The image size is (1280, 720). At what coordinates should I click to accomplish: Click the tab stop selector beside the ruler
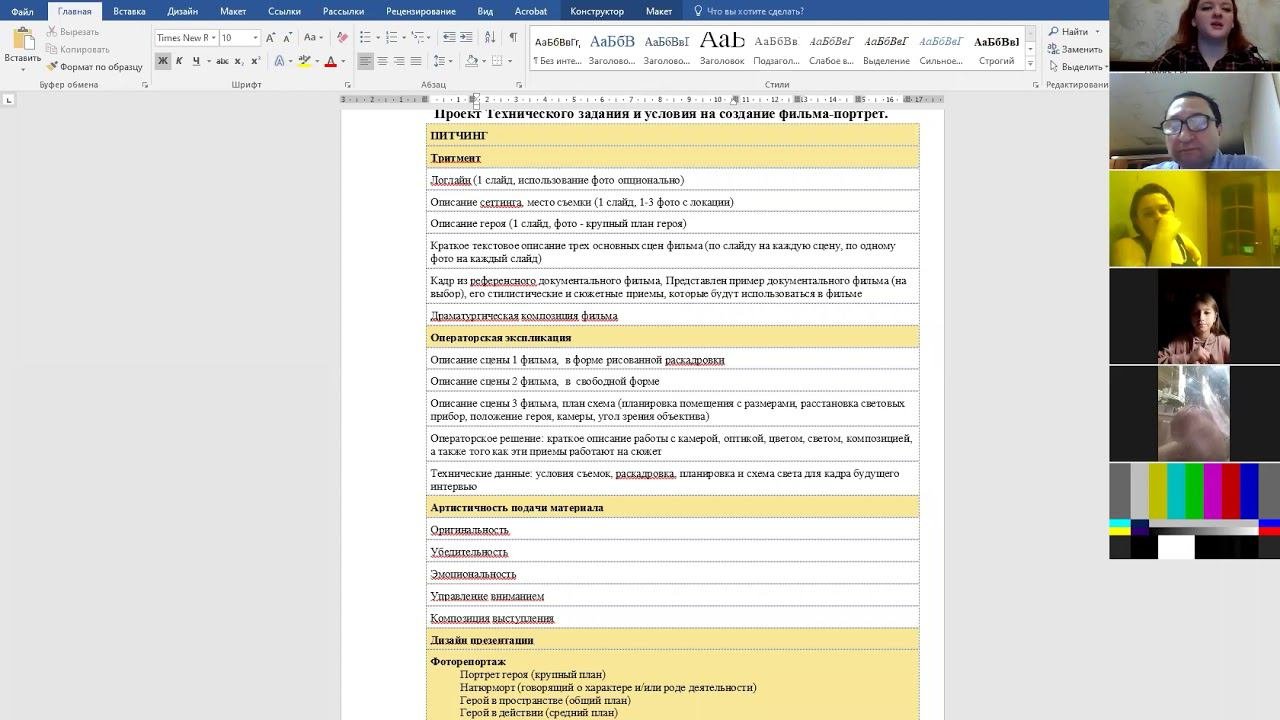point(9,100)
